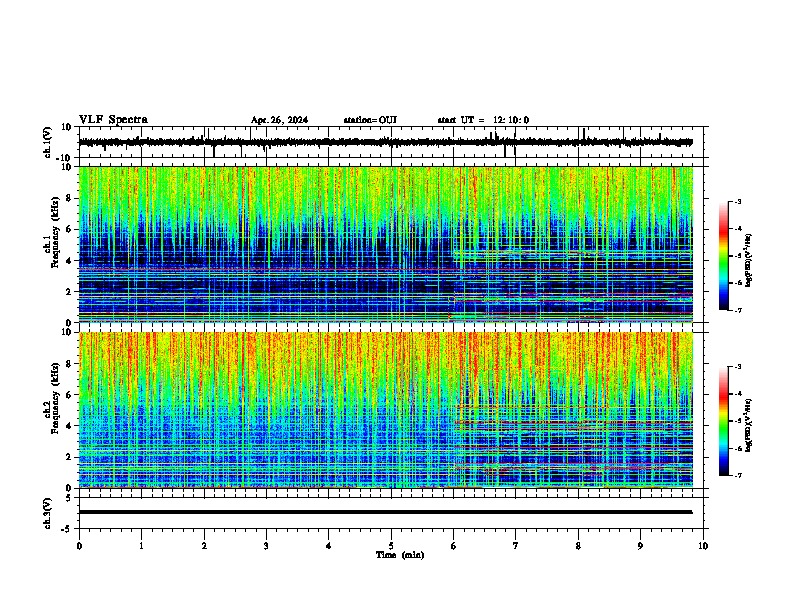Click the ch.1 color bar log(PSD) label

pyautogui.click(x=748, y=260)
